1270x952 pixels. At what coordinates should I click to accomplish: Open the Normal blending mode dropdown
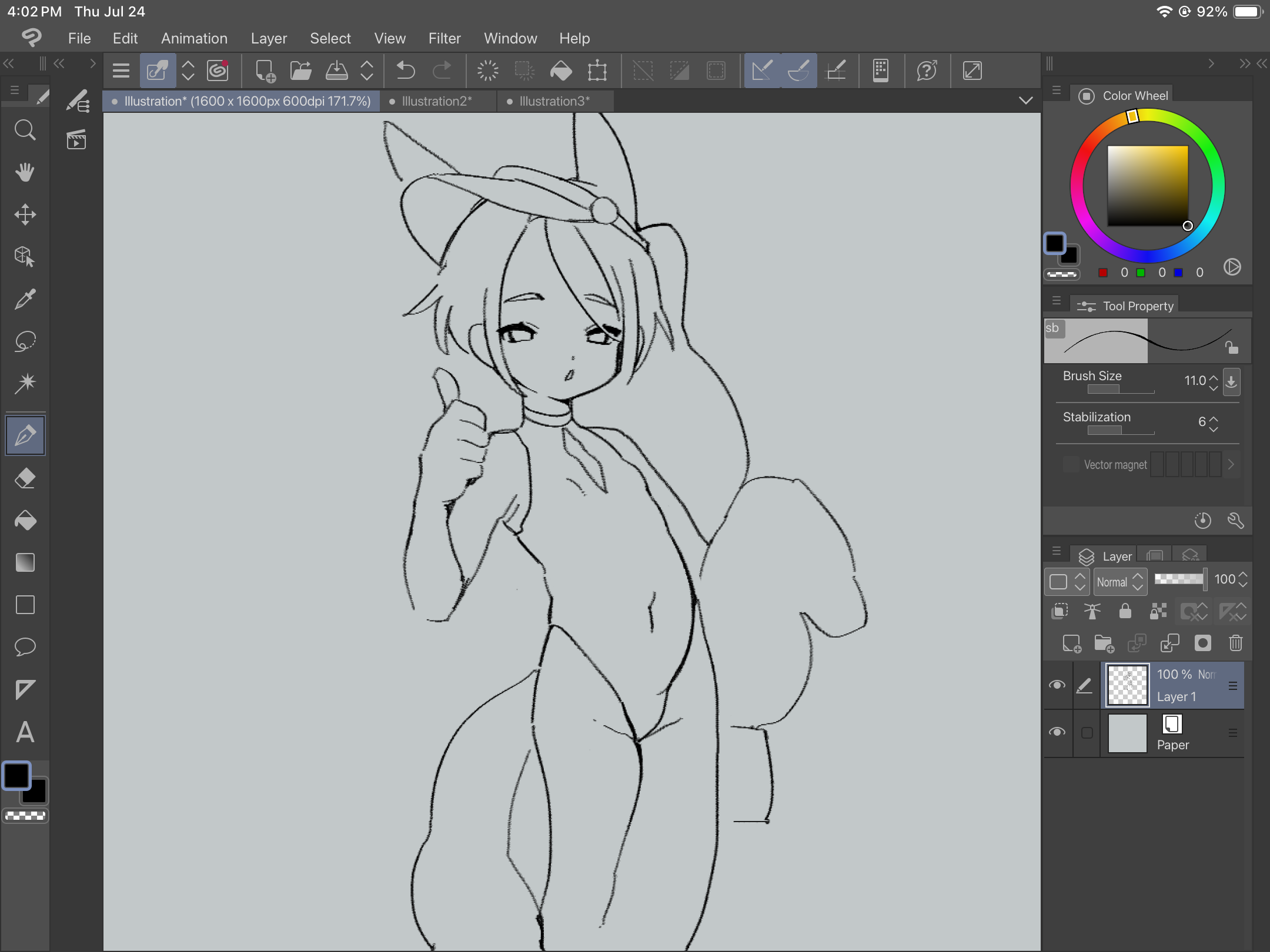point(1120,582)
